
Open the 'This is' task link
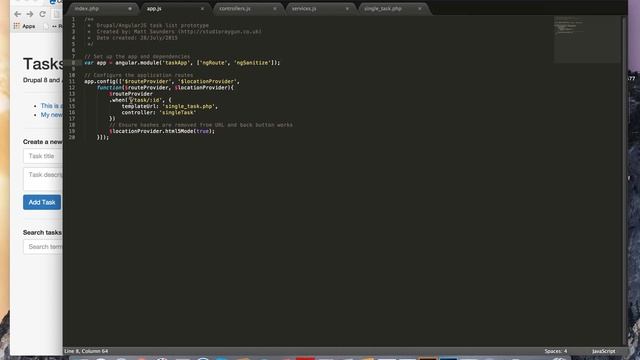[x=52, y=106]
